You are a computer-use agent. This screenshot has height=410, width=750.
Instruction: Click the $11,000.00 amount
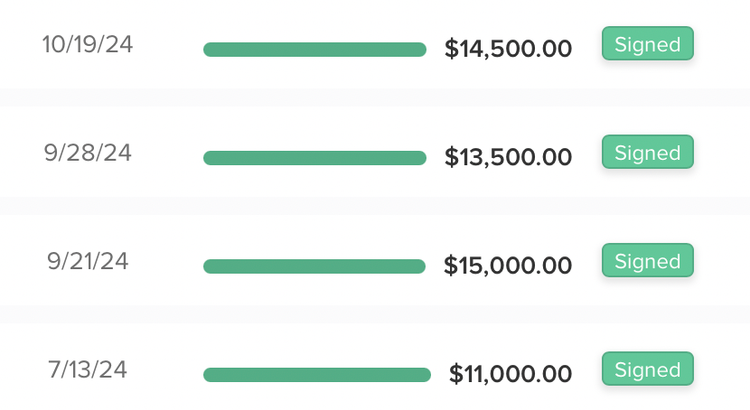510,374
